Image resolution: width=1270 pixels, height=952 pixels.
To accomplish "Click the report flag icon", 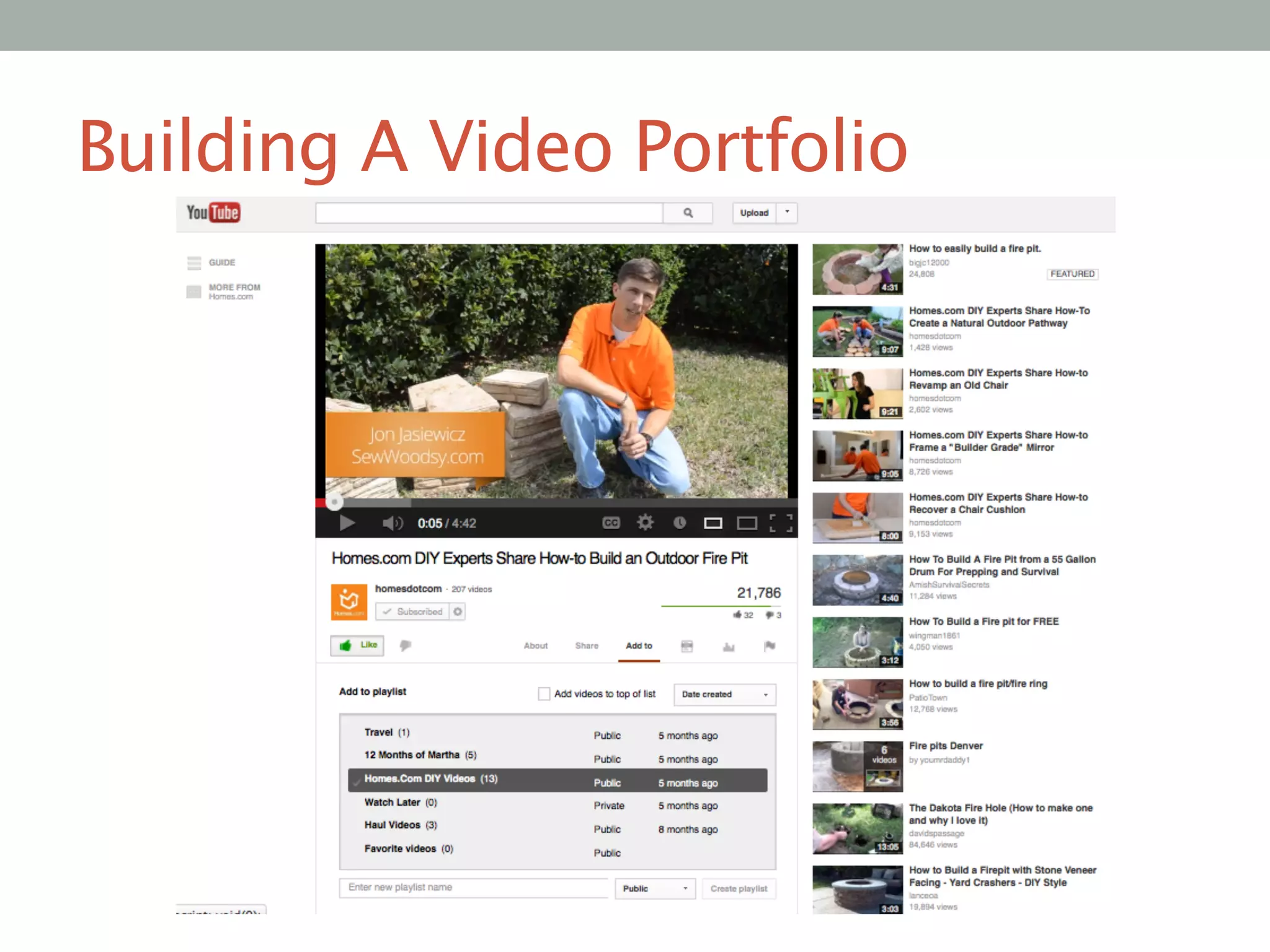I will [770, 646].
